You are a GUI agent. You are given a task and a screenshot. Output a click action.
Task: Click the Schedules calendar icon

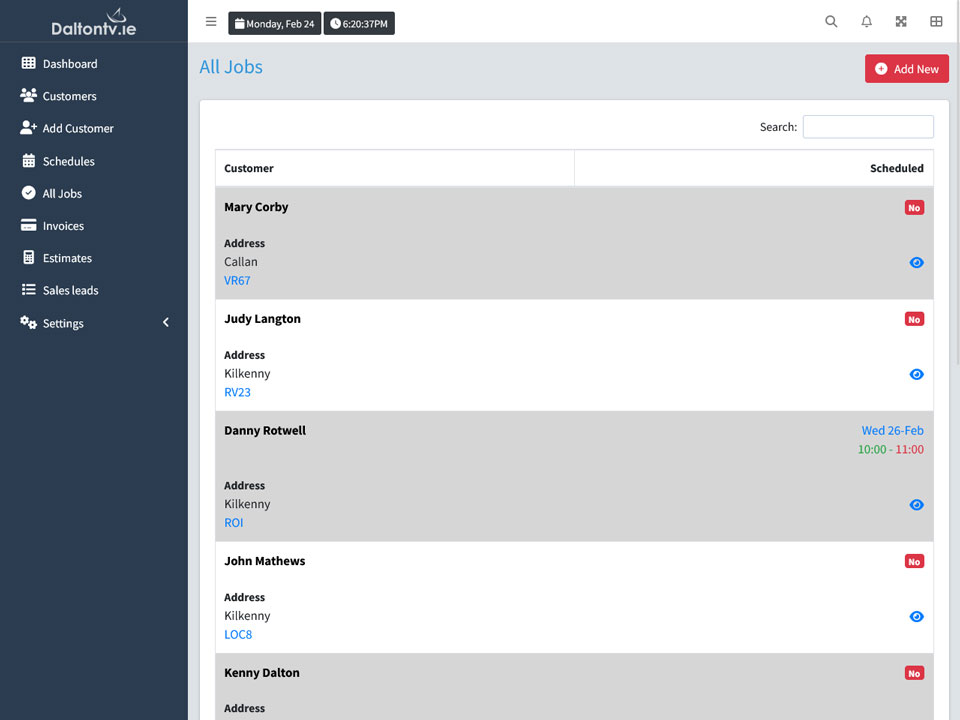[x=28, y=161]
